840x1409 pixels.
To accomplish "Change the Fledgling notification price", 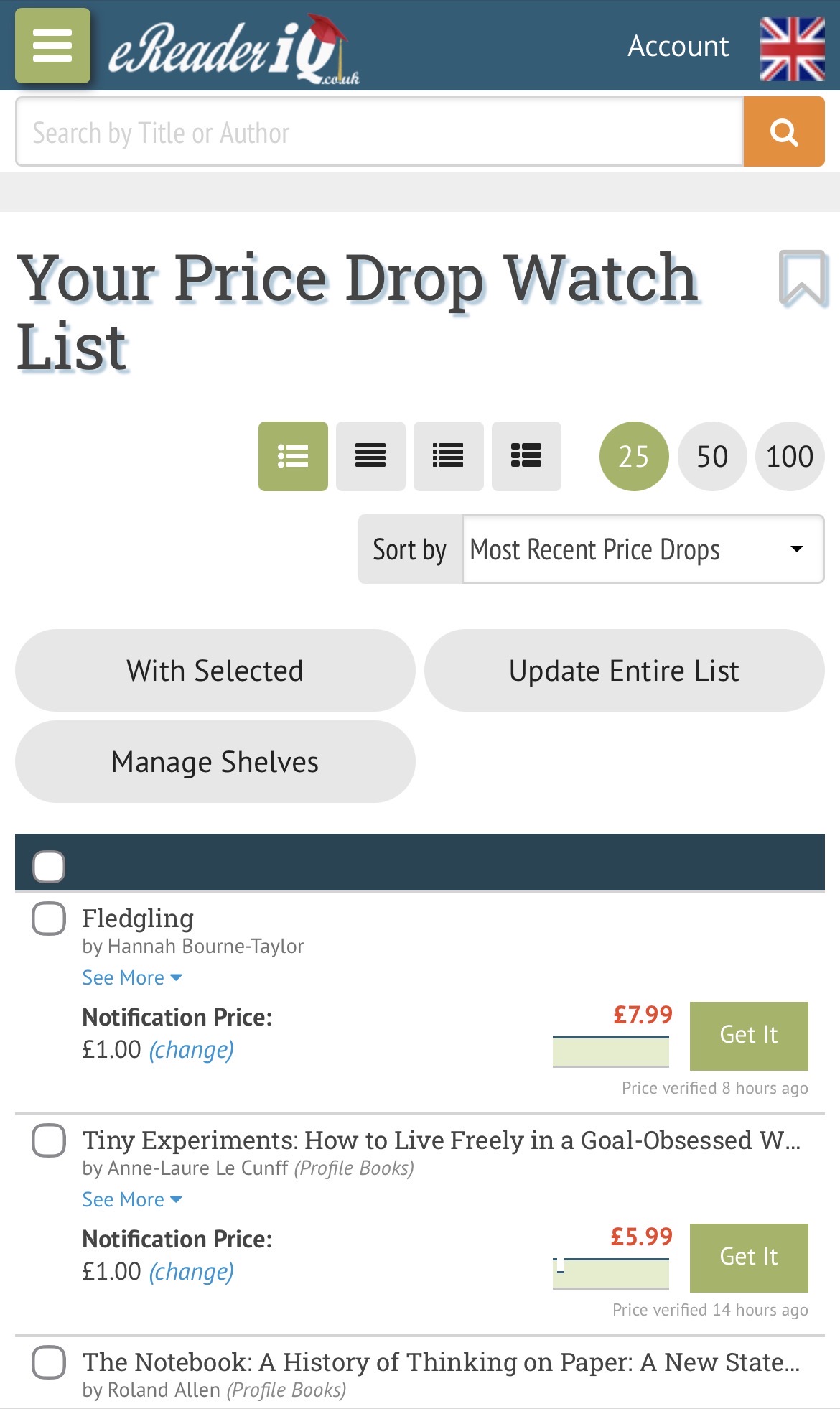I will click(191, 1050).
